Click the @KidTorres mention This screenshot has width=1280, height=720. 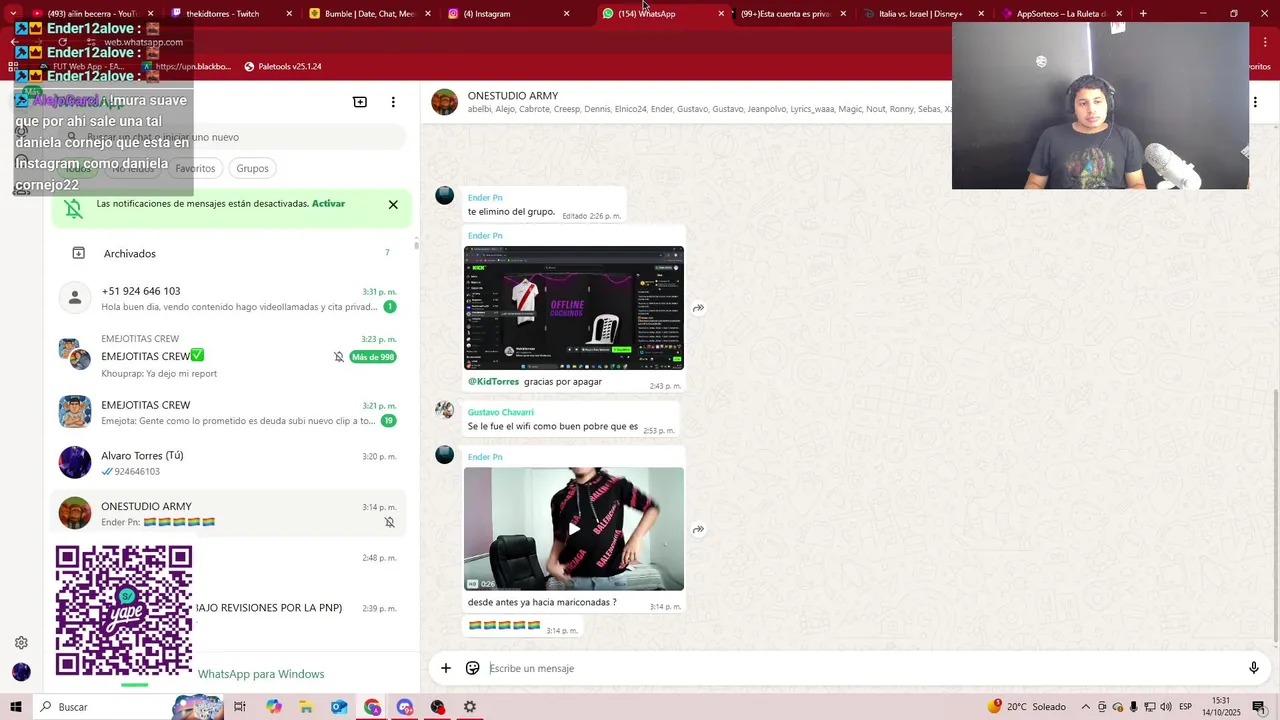[x=493, y=381]
